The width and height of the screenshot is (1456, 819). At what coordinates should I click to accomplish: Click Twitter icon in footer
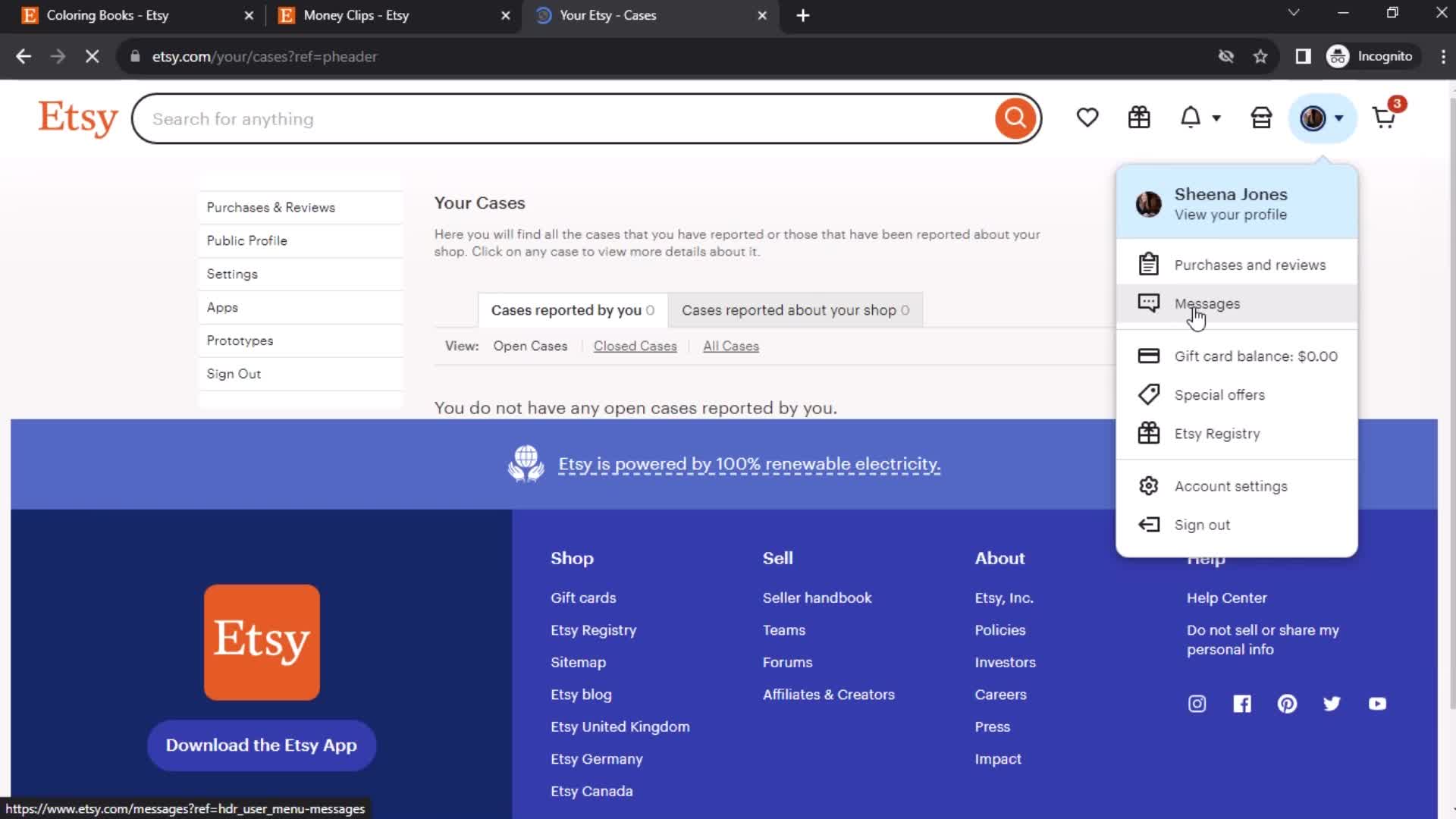pos(1332,704)
